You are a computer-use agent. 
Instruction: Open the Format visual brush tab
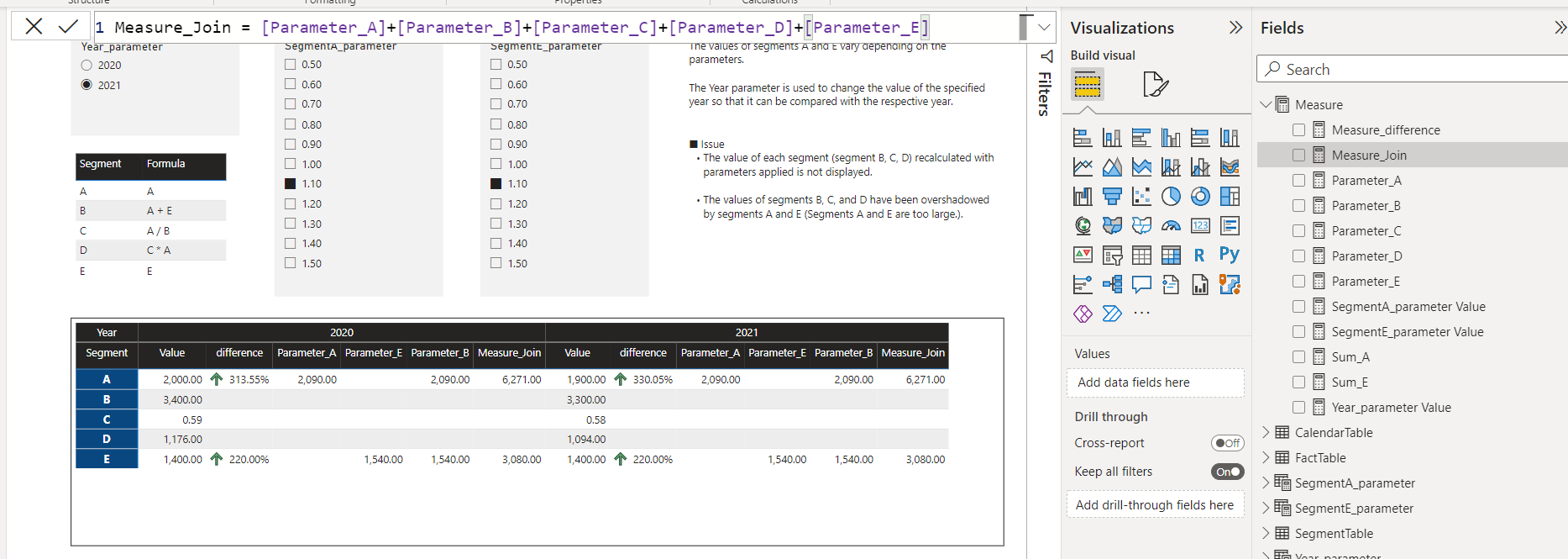click(x=1156, y=84)
